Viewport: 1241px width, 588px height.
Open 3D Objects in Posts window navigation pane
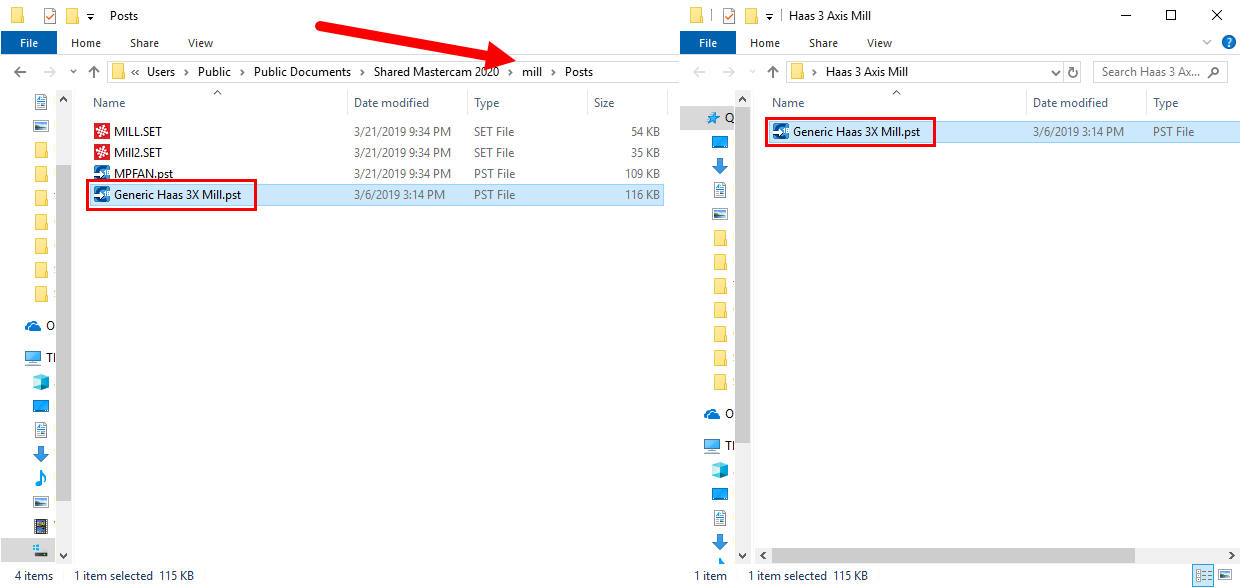click(41, 381)
